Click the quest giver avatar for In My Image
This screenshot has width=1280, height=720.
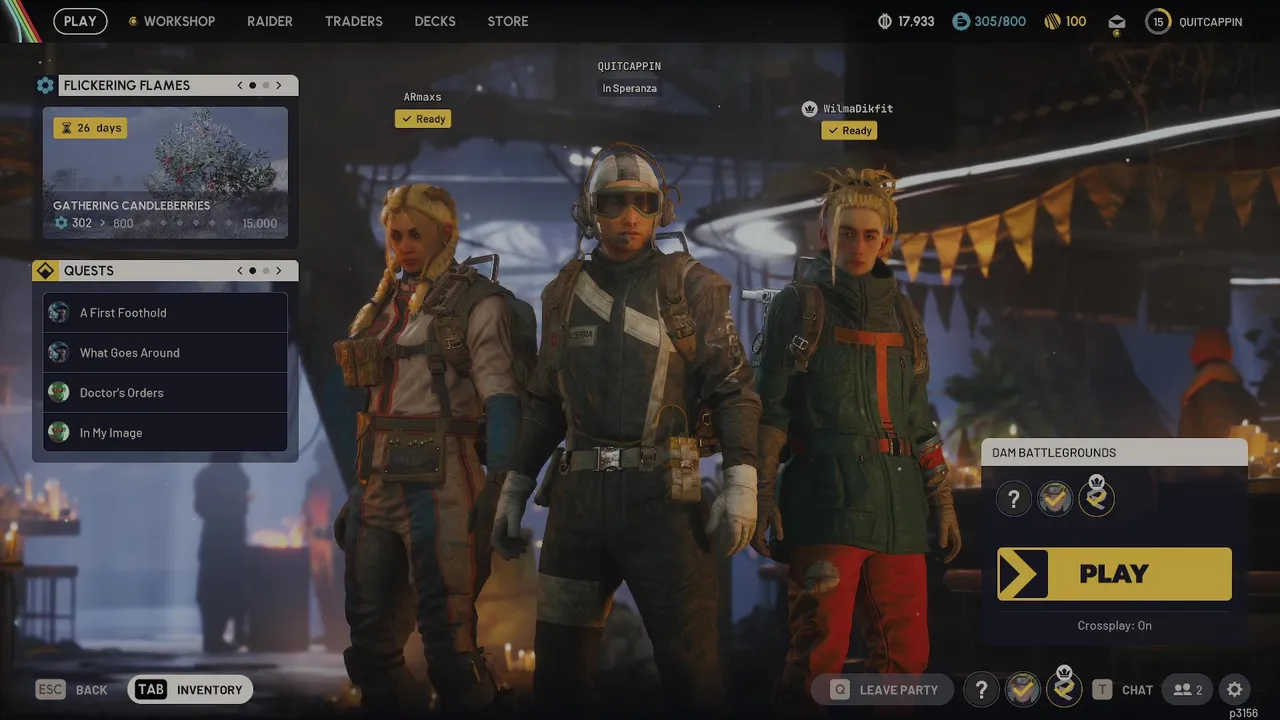click(59, 433)
